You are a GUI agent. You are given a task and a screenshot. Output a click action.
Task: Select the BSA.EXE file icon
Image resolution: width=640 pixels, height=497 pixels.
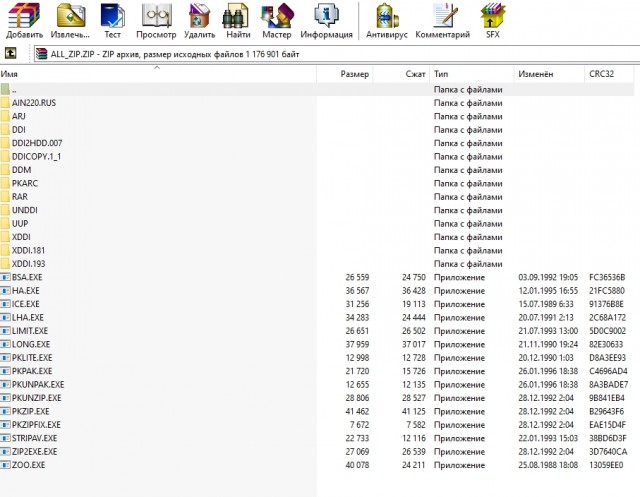click(5, 277)
